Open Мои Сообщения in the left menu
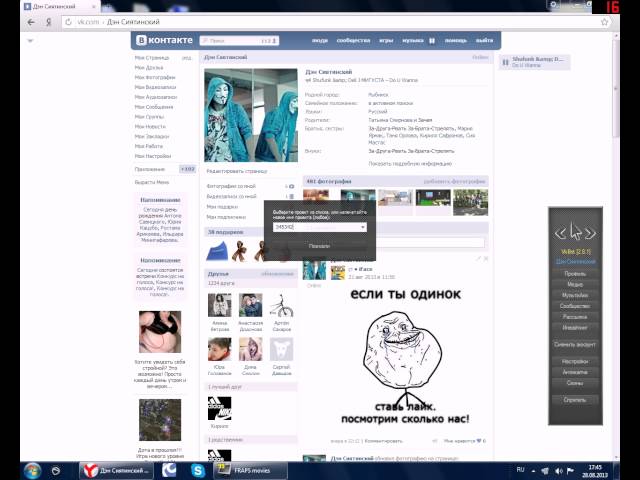 click(x=154, y=107)
